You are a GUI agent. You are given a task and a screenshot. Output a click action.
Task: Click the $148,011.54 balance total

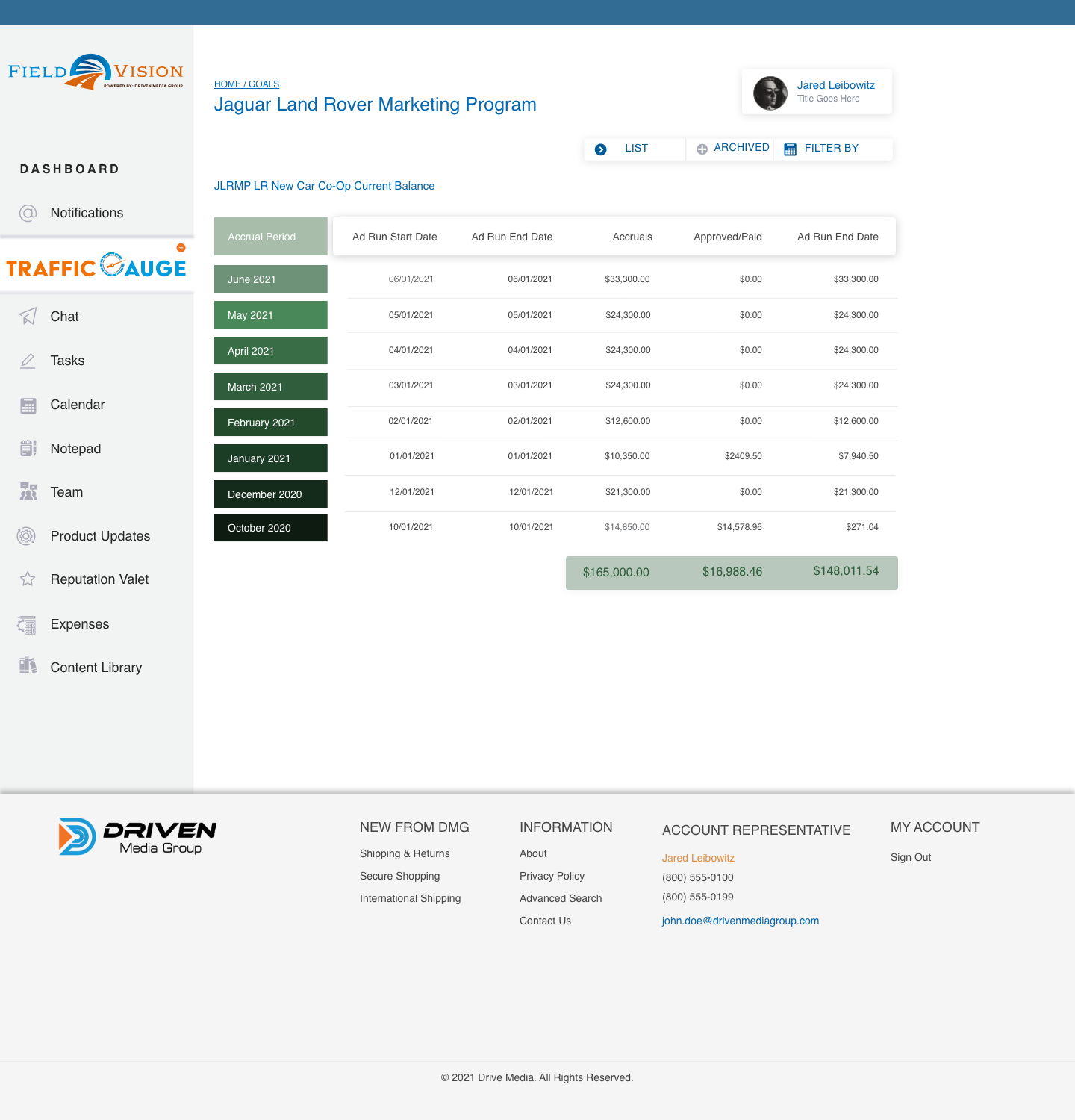[x=846, y=570]
